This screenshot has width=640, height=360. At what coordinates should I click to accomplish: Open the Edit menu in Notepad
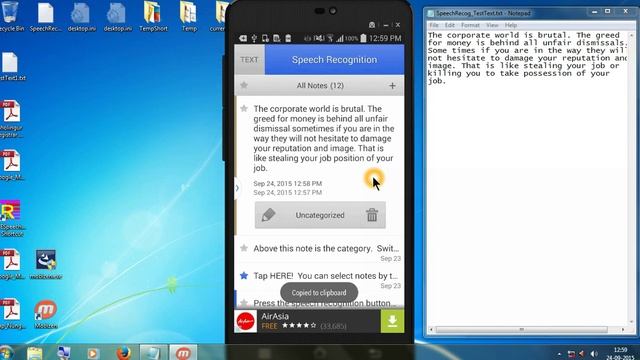(x=450, y=25)
